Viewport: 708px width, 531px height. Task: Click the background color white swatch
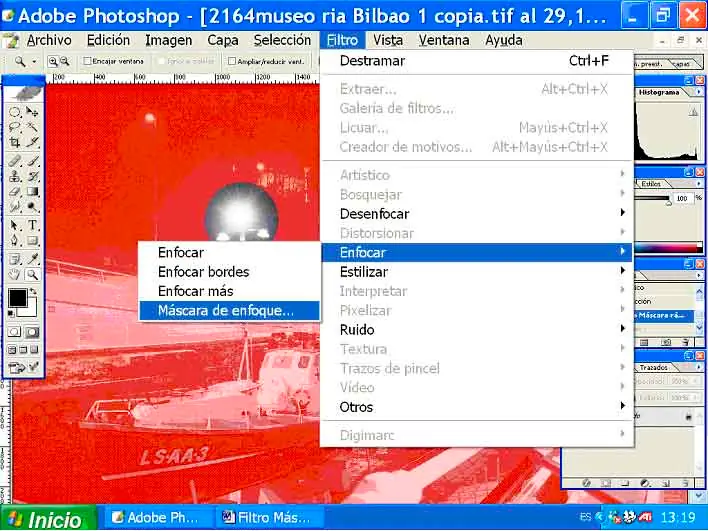30,311
